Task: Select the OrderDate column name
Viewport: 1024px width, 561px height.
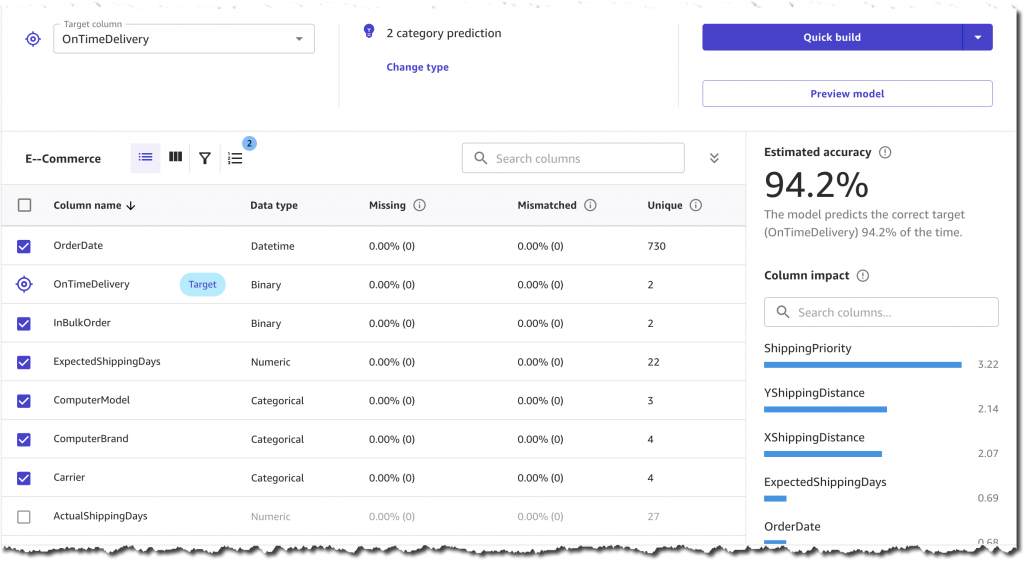Action: coord(78,246)
